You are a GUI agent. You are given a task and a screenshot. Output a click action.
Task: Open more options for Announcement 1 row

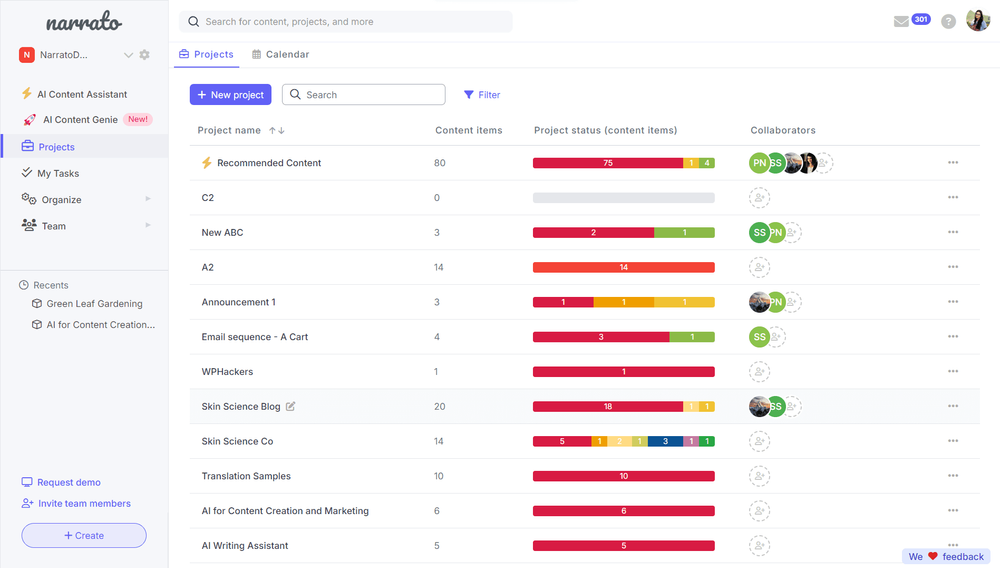click(x=953, y=302)
